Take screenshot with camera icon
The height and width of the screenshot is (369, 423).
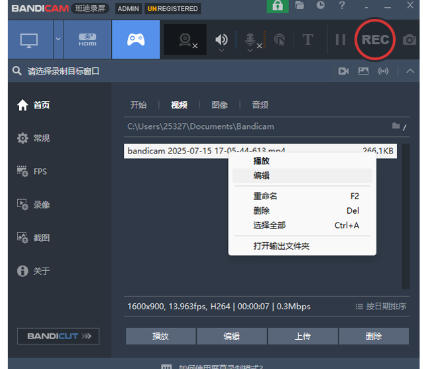click(x=409, y=40)
